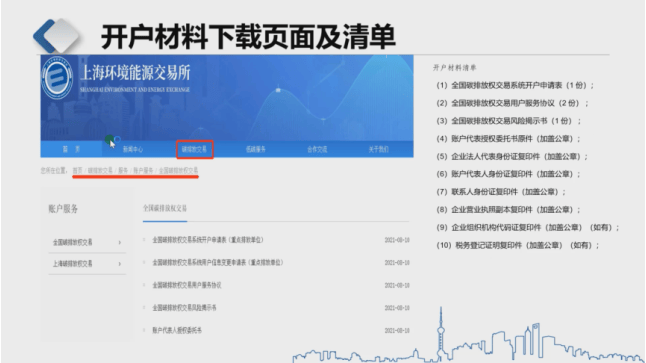The height and width of the screenshot is (363, 646).
Task: Expand the chevron beside sidebar 全国碳排放权交易
Action: pyautogui.click(x=119, y=242)
